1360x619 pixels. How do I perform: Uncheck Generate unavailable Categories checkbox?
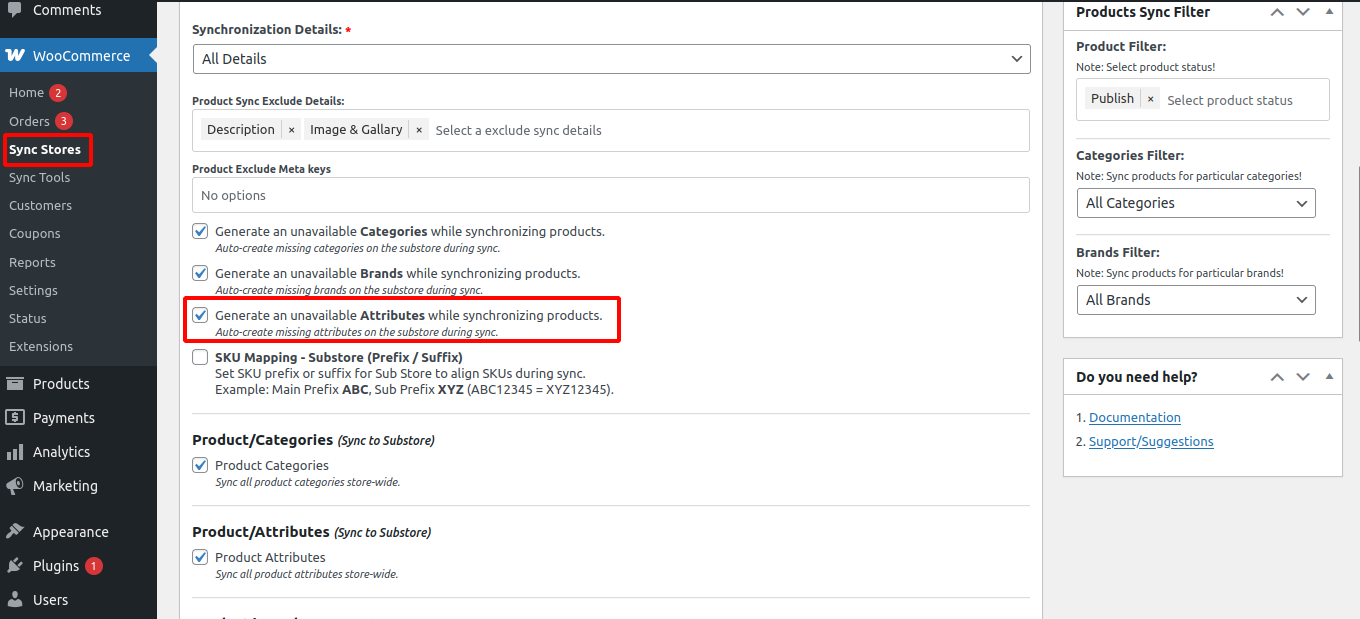coord(200,231)
